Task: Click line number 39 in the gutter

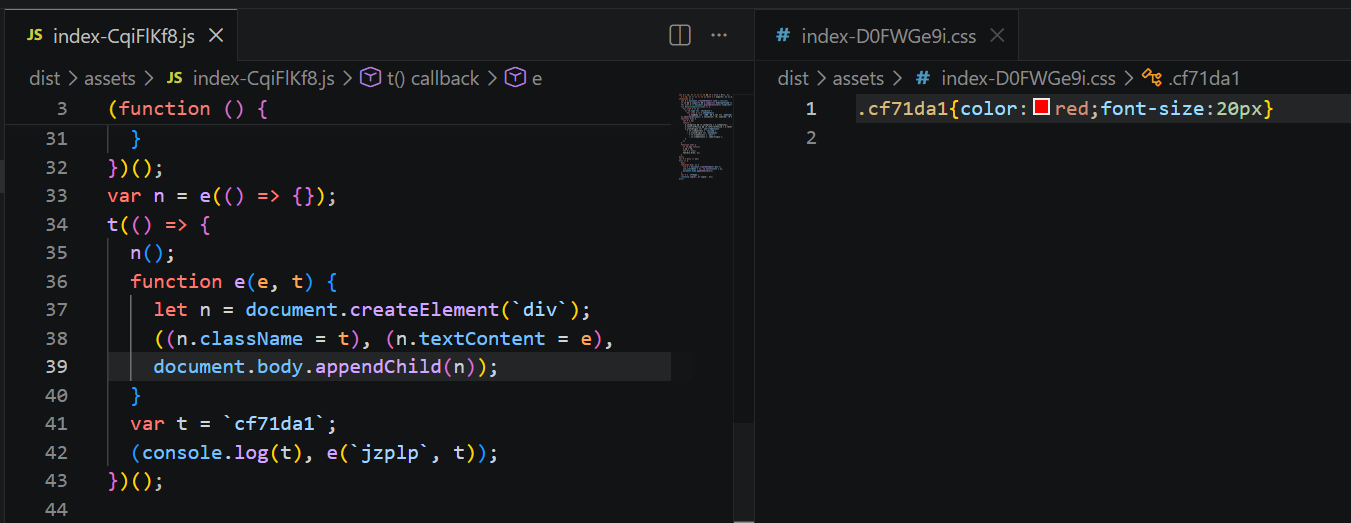Action: click(x=56, y=367)
